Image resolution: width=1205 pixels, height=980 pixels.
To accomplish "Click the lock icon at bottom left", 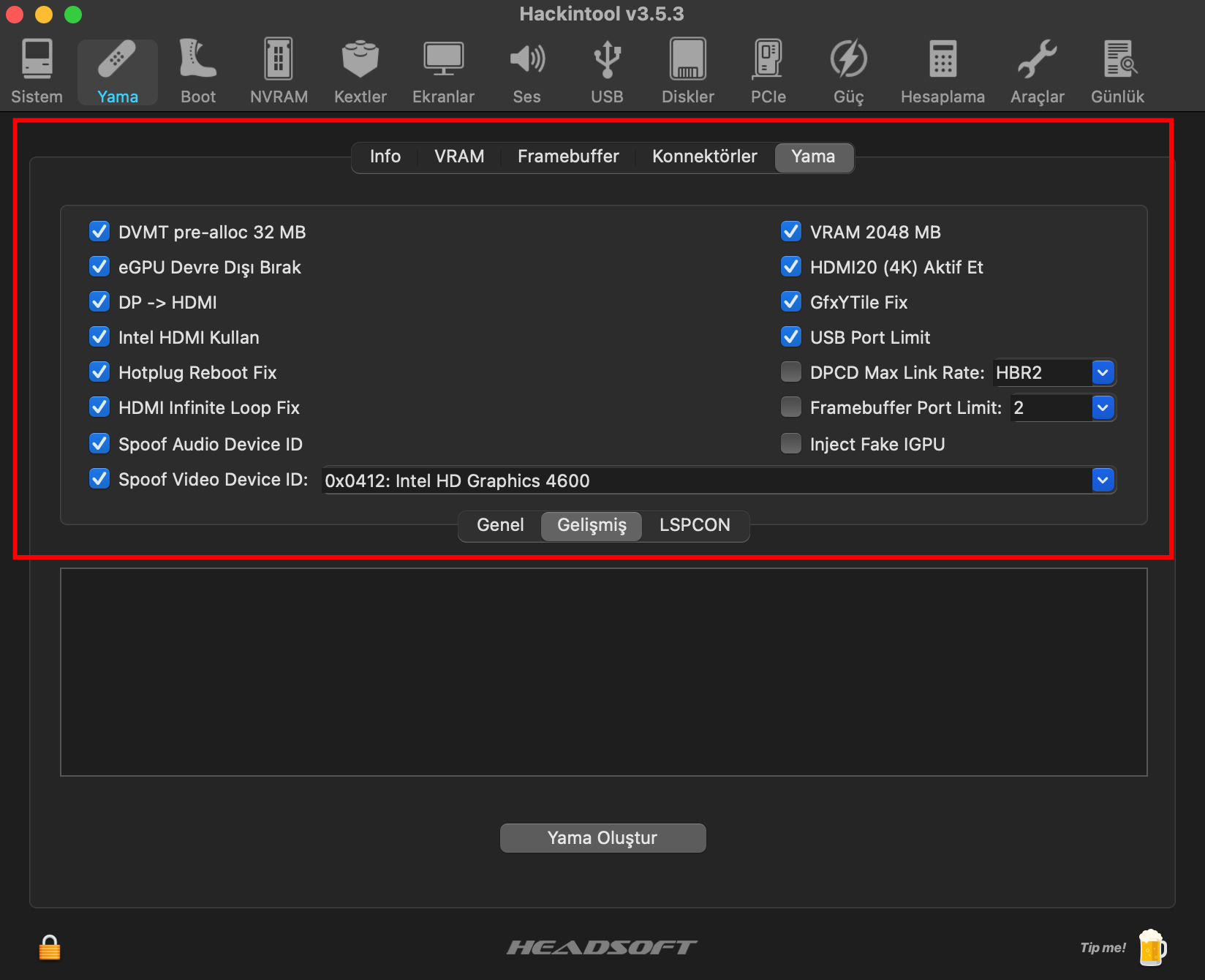I will (50, 948).
